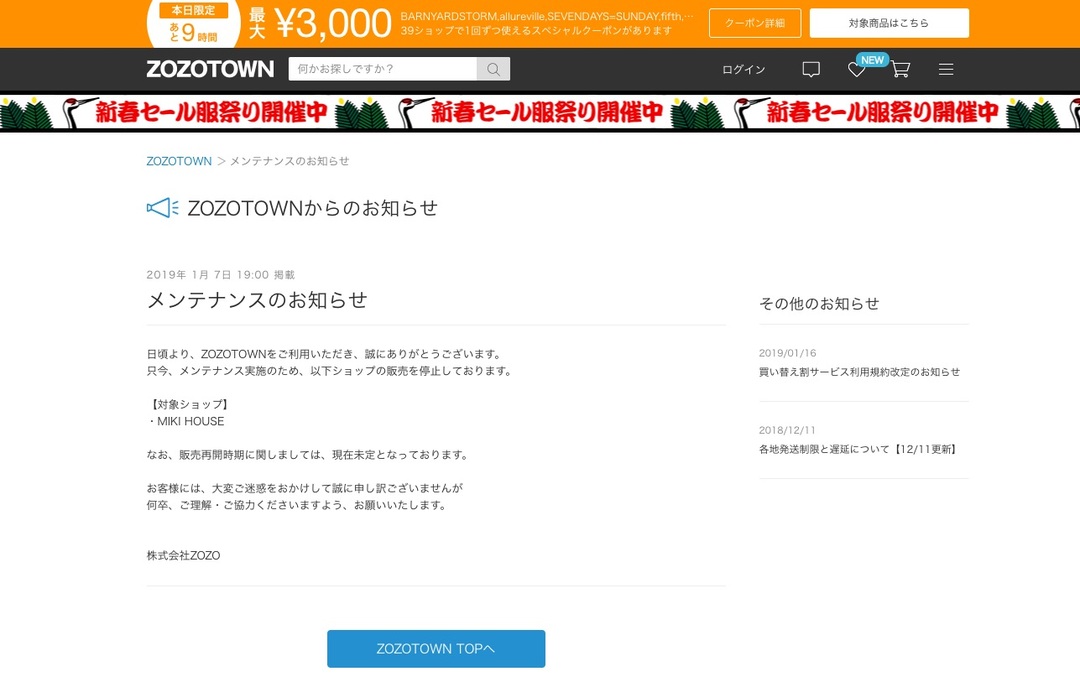Screen dimensions: 1080x682
Task: Click the ¥3,000 coupon amount text
Action: click(x=333, y=23)
